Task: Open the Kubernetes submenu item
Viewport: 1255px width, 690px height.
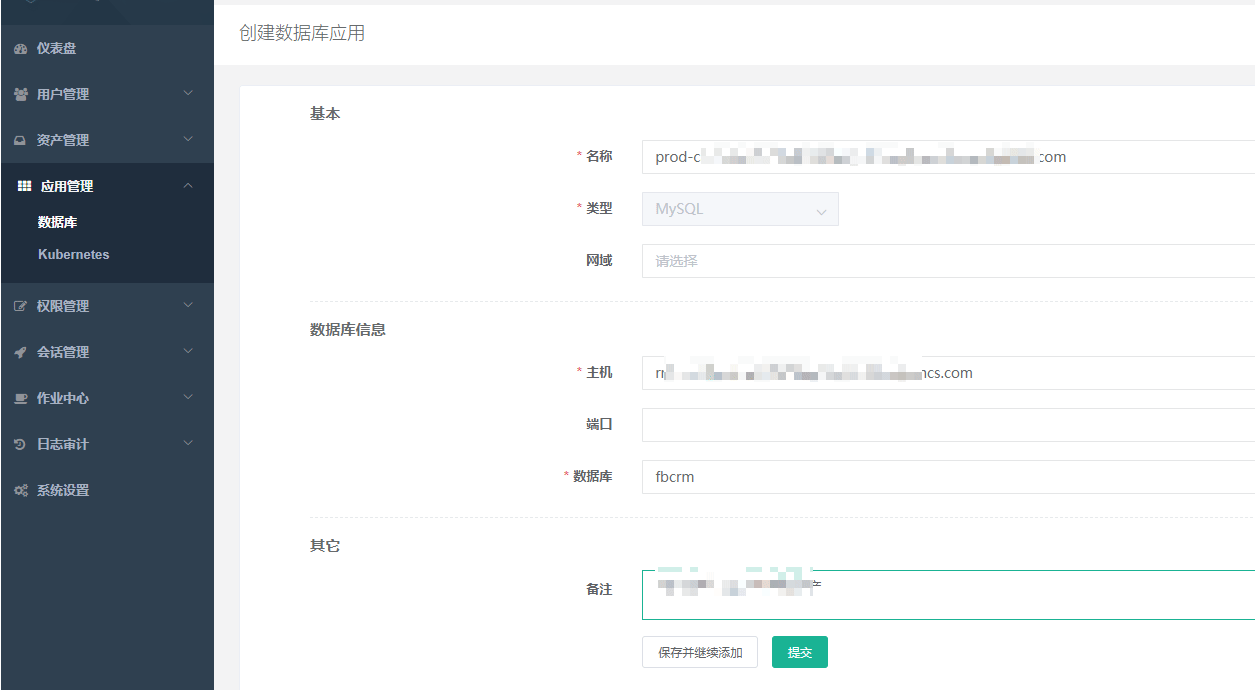Action: click(74, 254)
